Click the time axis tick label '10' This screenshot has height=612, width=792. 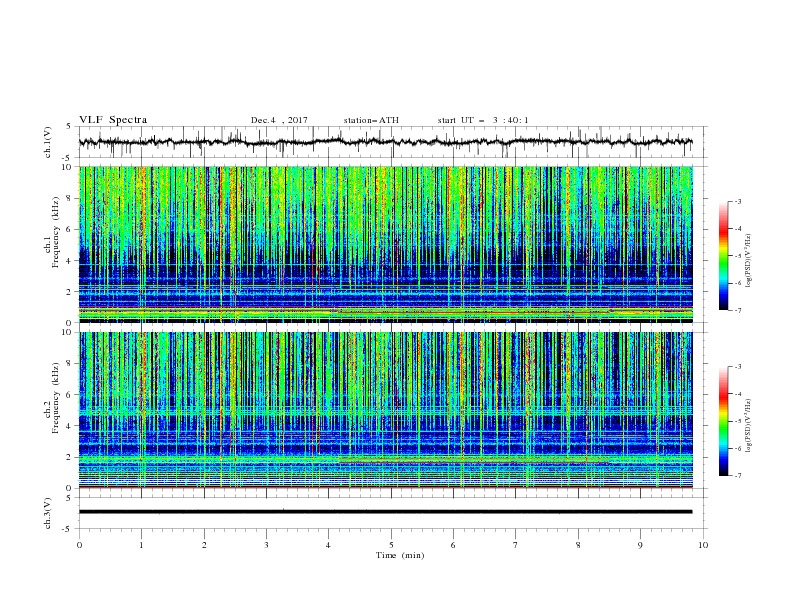(703, 545)
